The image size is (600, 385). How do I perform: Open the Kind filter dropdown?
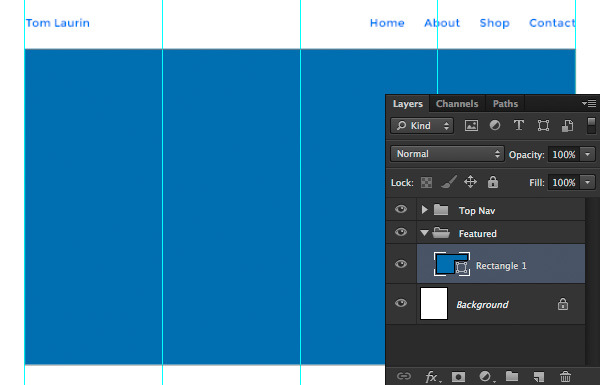click(422, 126)
